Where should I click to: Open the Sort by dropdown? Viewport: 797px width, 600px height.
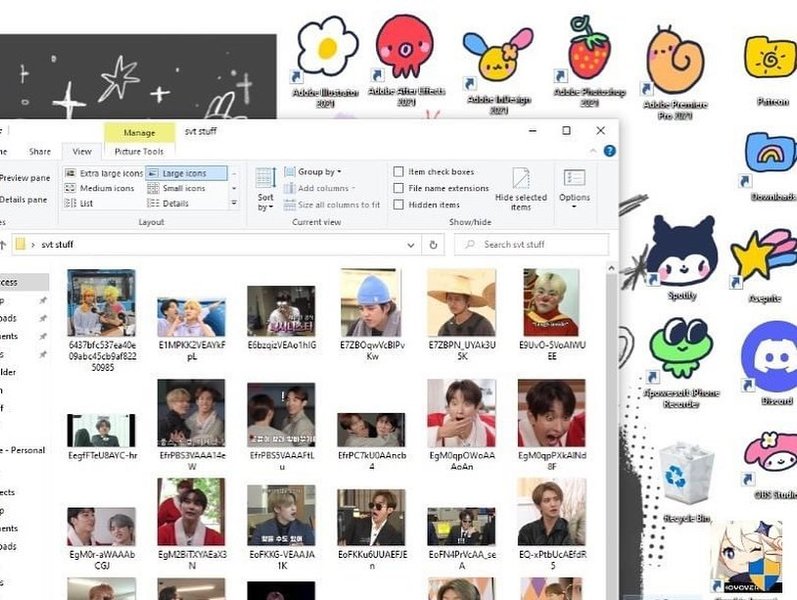[265, 190]
